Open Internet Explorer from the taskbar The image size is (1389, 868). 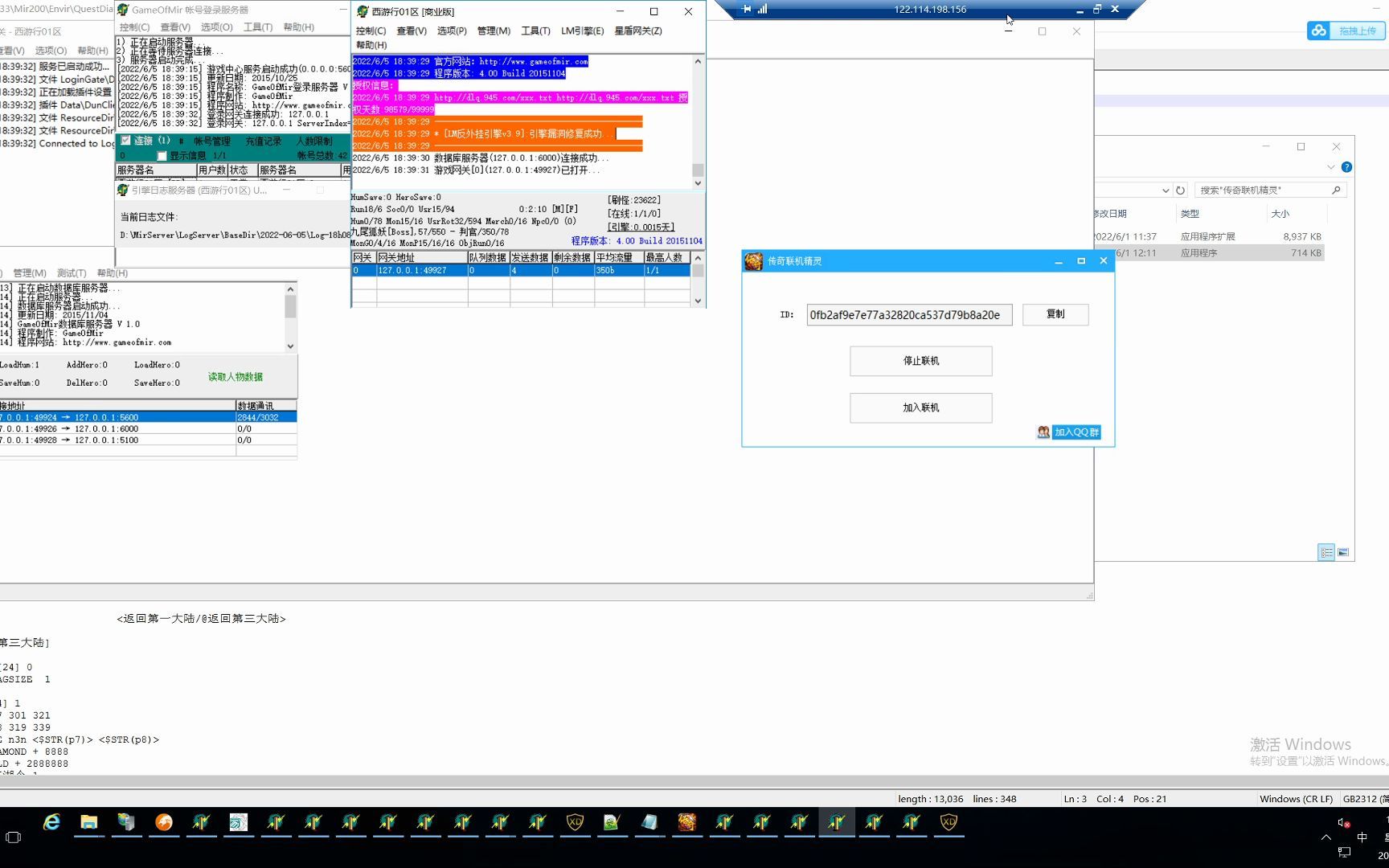tap(51, 822)
